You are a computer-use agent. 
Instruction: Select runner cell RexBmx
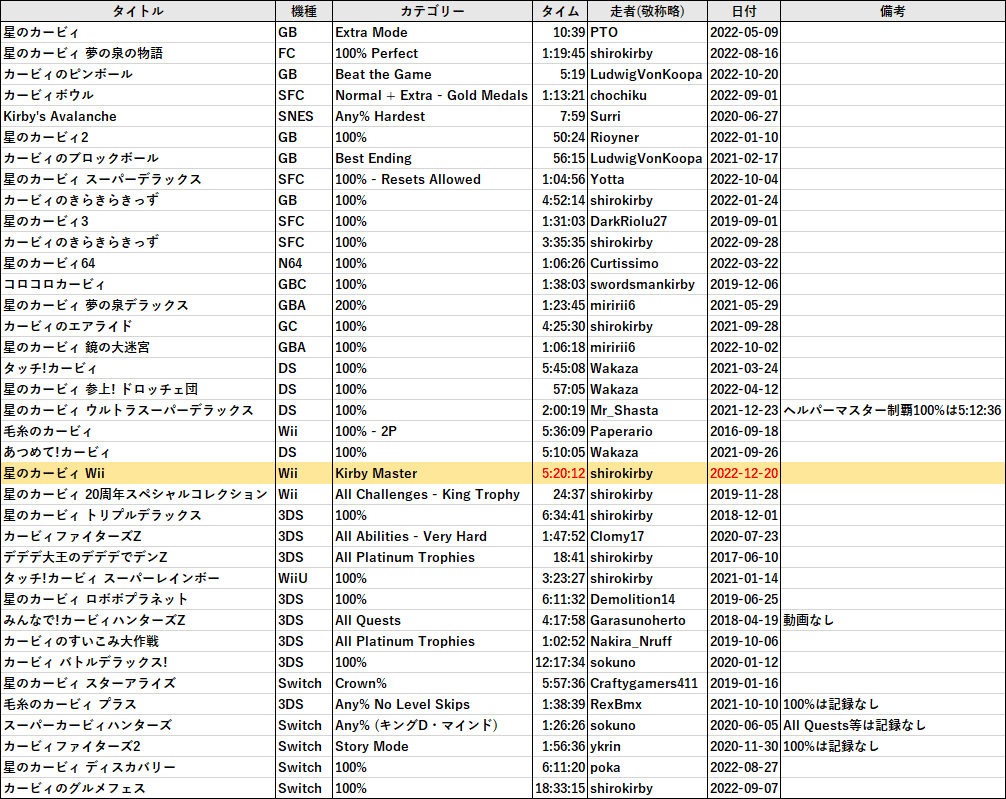(647, 705)
